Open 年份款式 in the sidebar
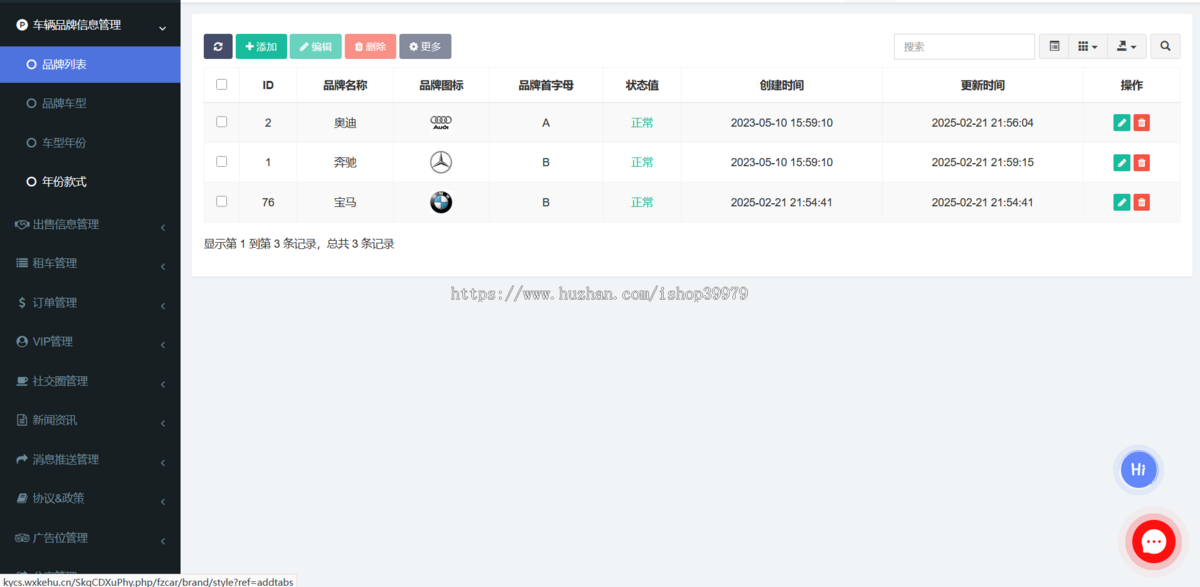 point(90,182)
